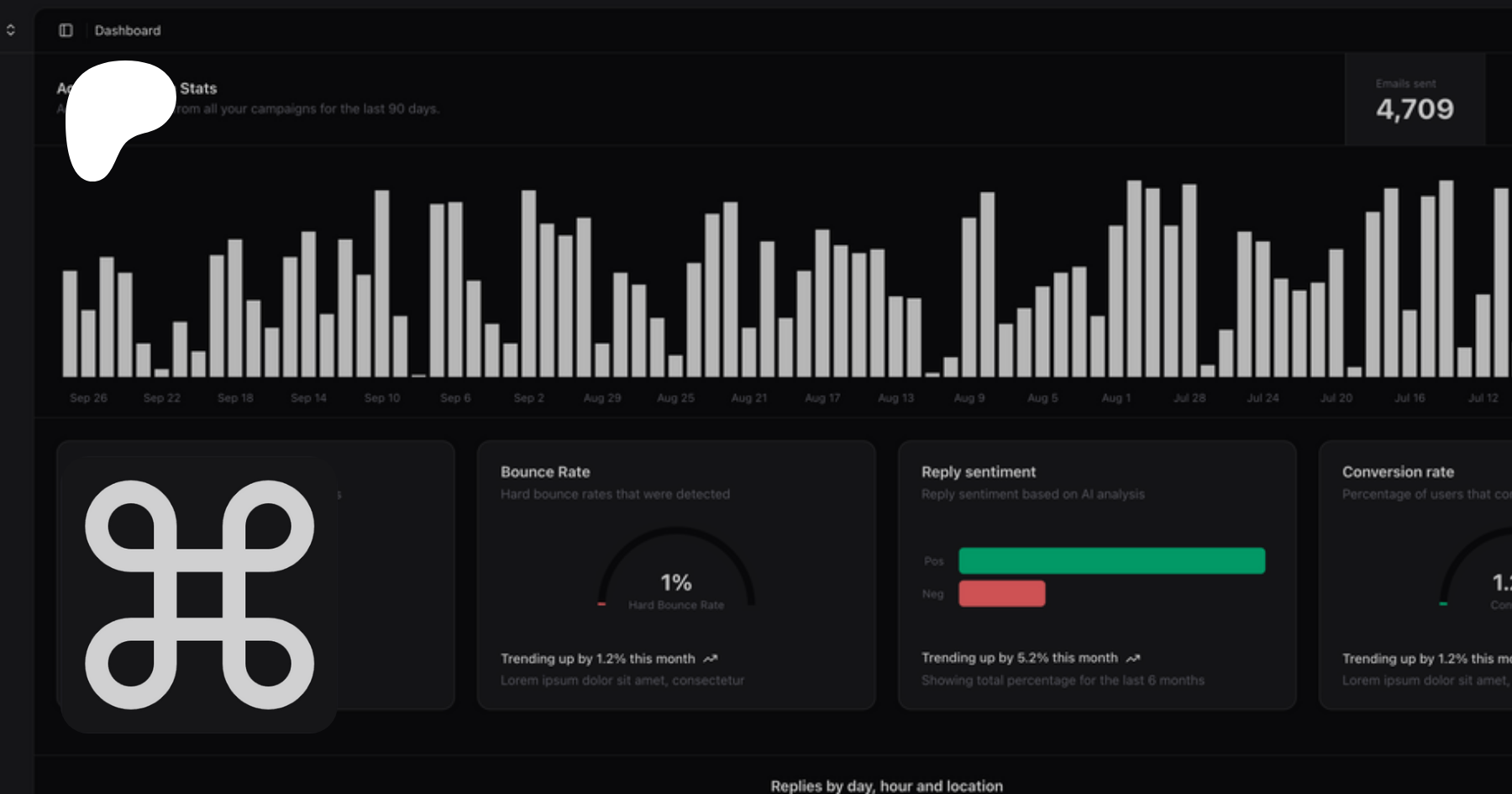Toggle the sidebar panel icon
1512x794 pixels.
66,30
